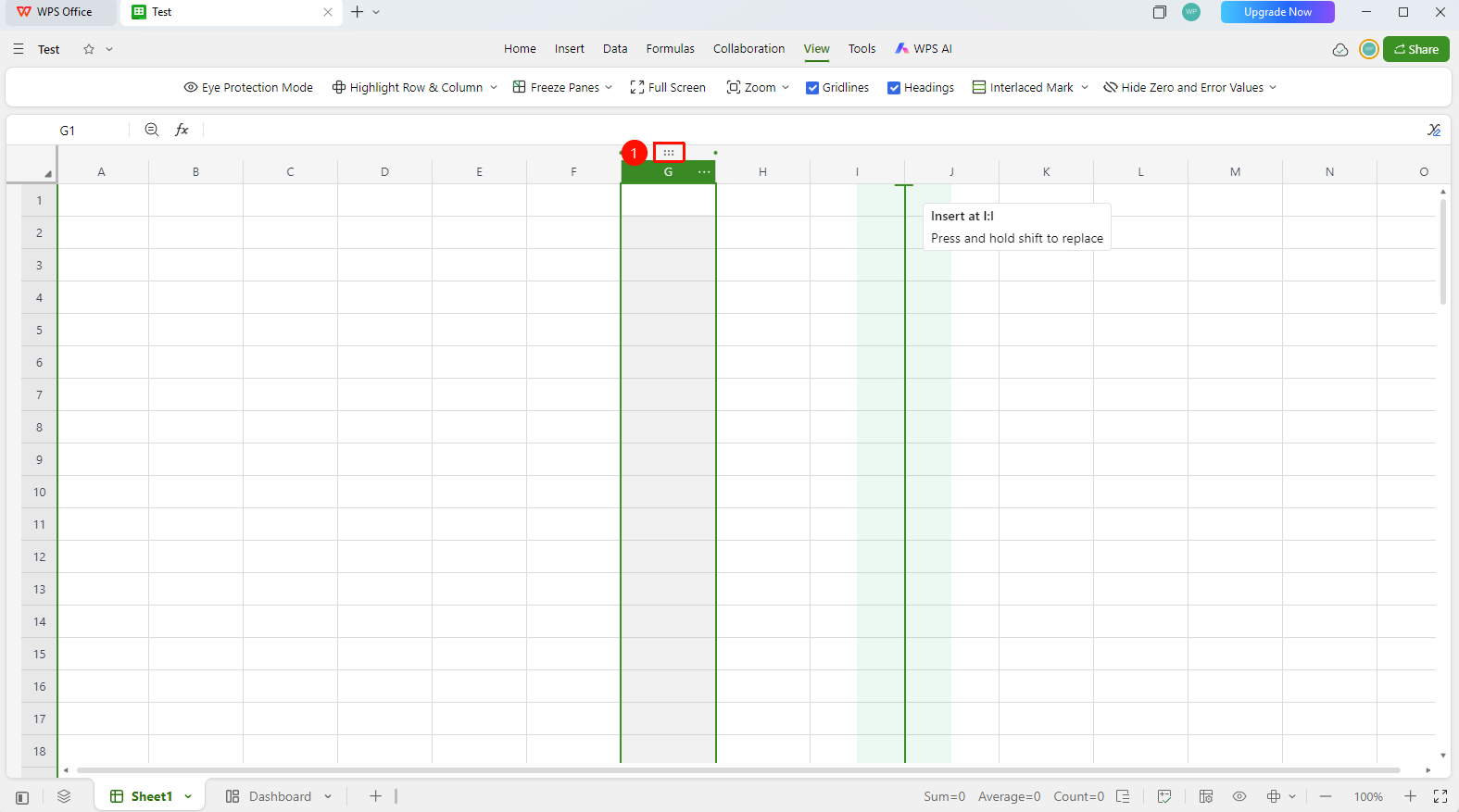The height and width of the screenshot is (812, 1459).
Task: Open the Collaboration tab
Action: pyautogui.click(x=748, y=49)
